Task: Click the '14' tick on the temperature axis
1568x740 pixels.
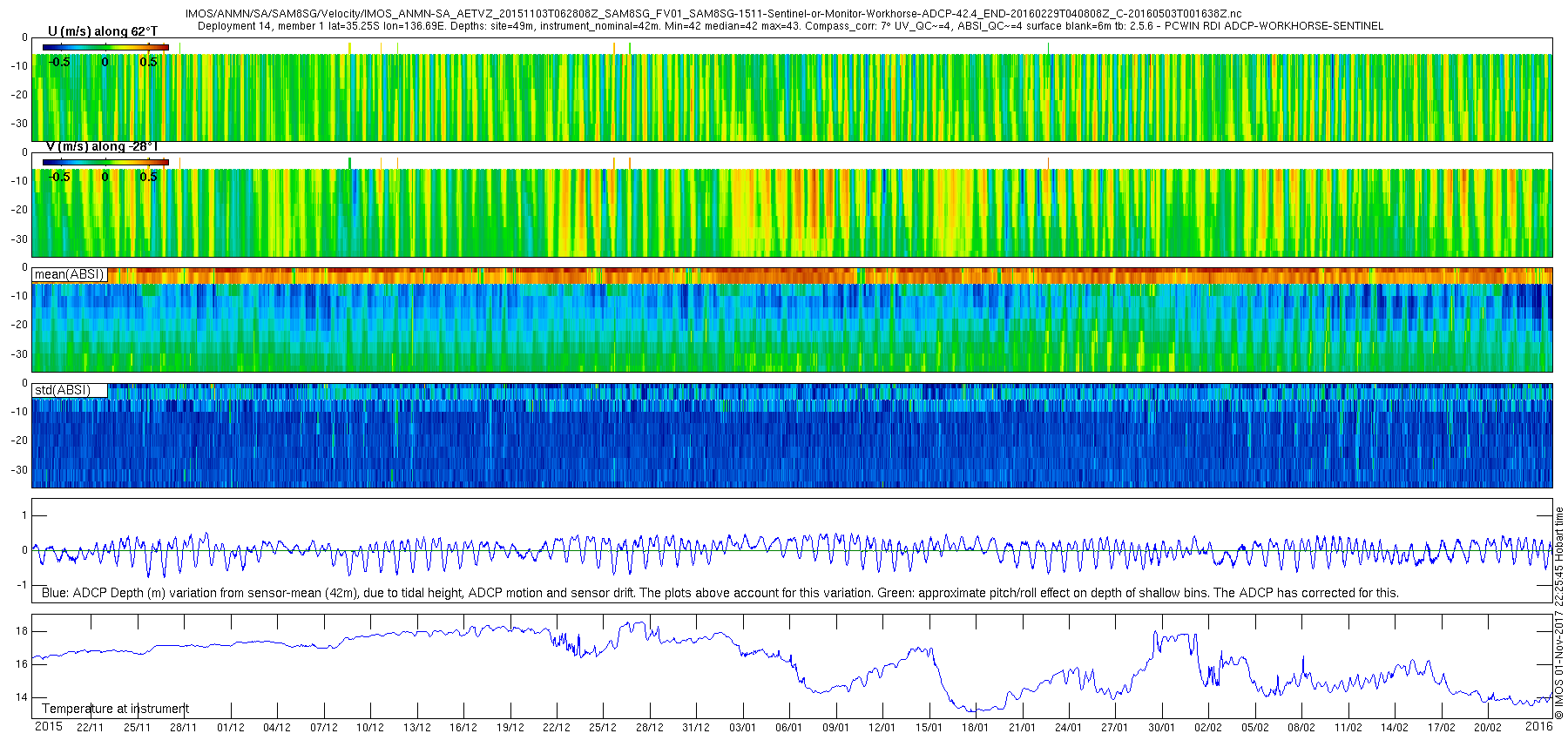Action: pyautogui.click(x=22, y=697)
